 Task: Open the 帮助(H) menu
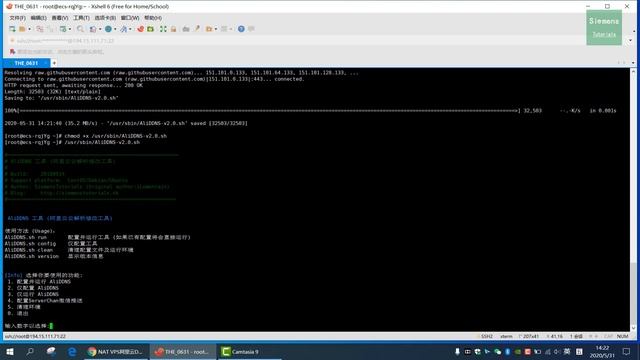pyautogui.click(x=153, y=18)
